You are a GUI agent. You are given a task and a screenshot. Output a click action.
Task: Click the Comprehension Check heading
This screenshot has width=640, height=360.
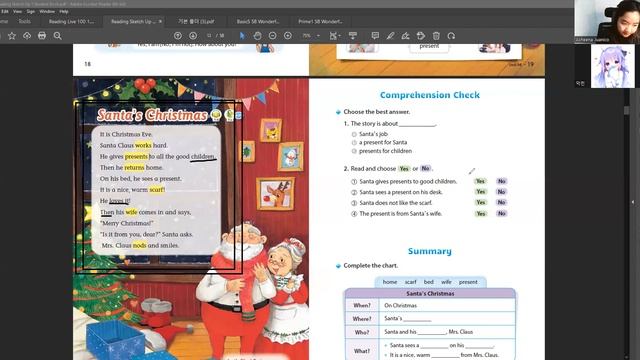click(430, 95)
